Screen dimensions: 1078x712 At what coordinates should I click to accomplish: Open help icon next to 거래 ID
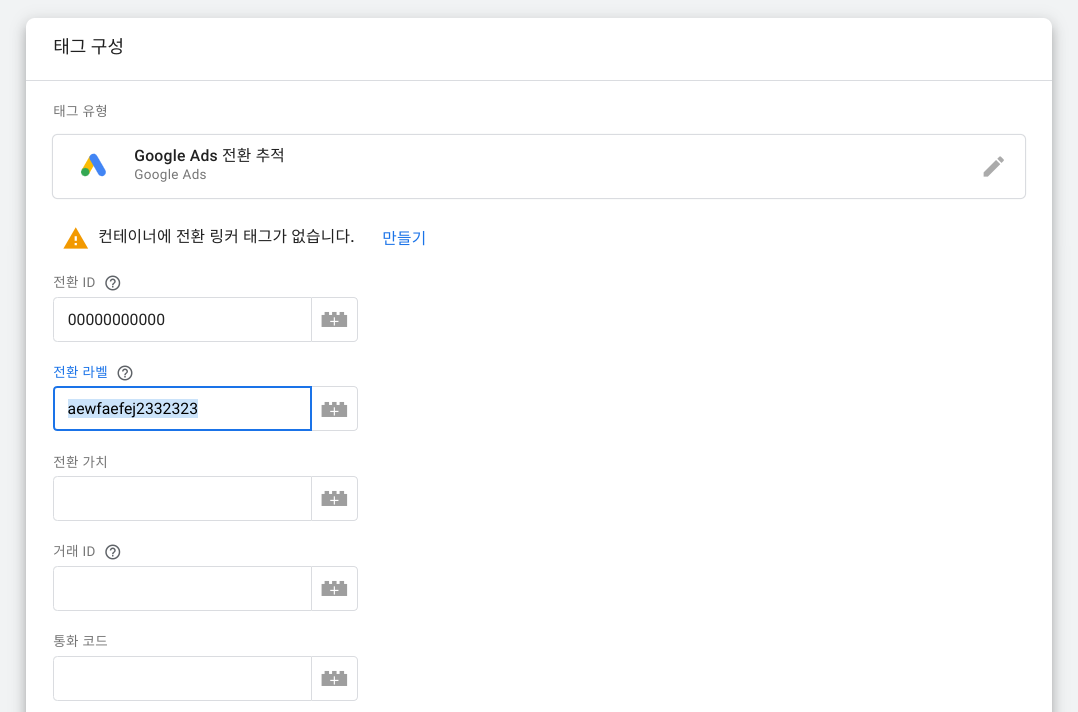[x=113, y=552]
